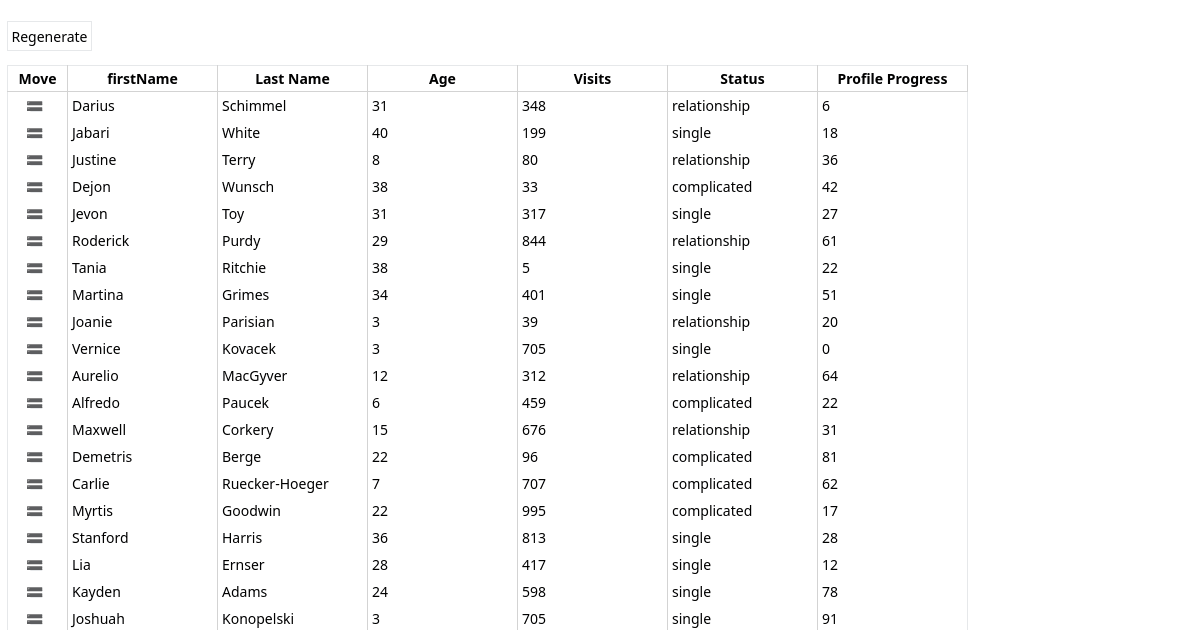
Task: Click the drag handle next to Jabari White
Action: point(35,133)
